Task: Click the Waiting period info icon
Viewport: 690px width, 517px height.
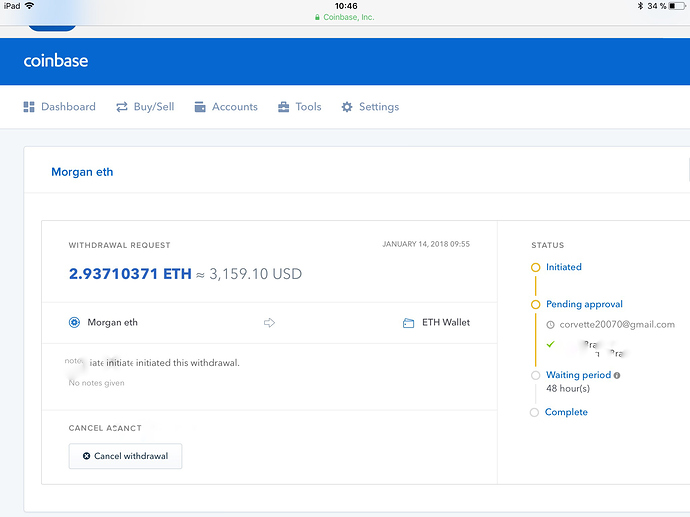Action: tap(617, 375)
